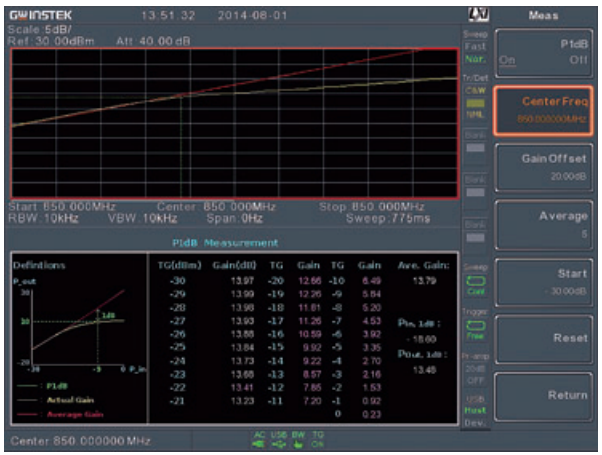Click the Trigger Free run icon

tap(476, 326)
